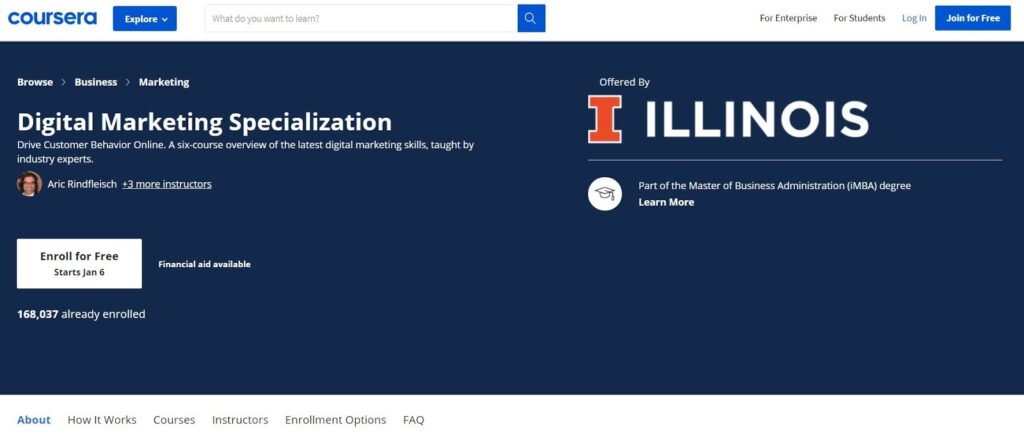Focus the 'What do you want to learn?' search field
The height and width of the screenshot is (445, 1024).
[361, 18]
